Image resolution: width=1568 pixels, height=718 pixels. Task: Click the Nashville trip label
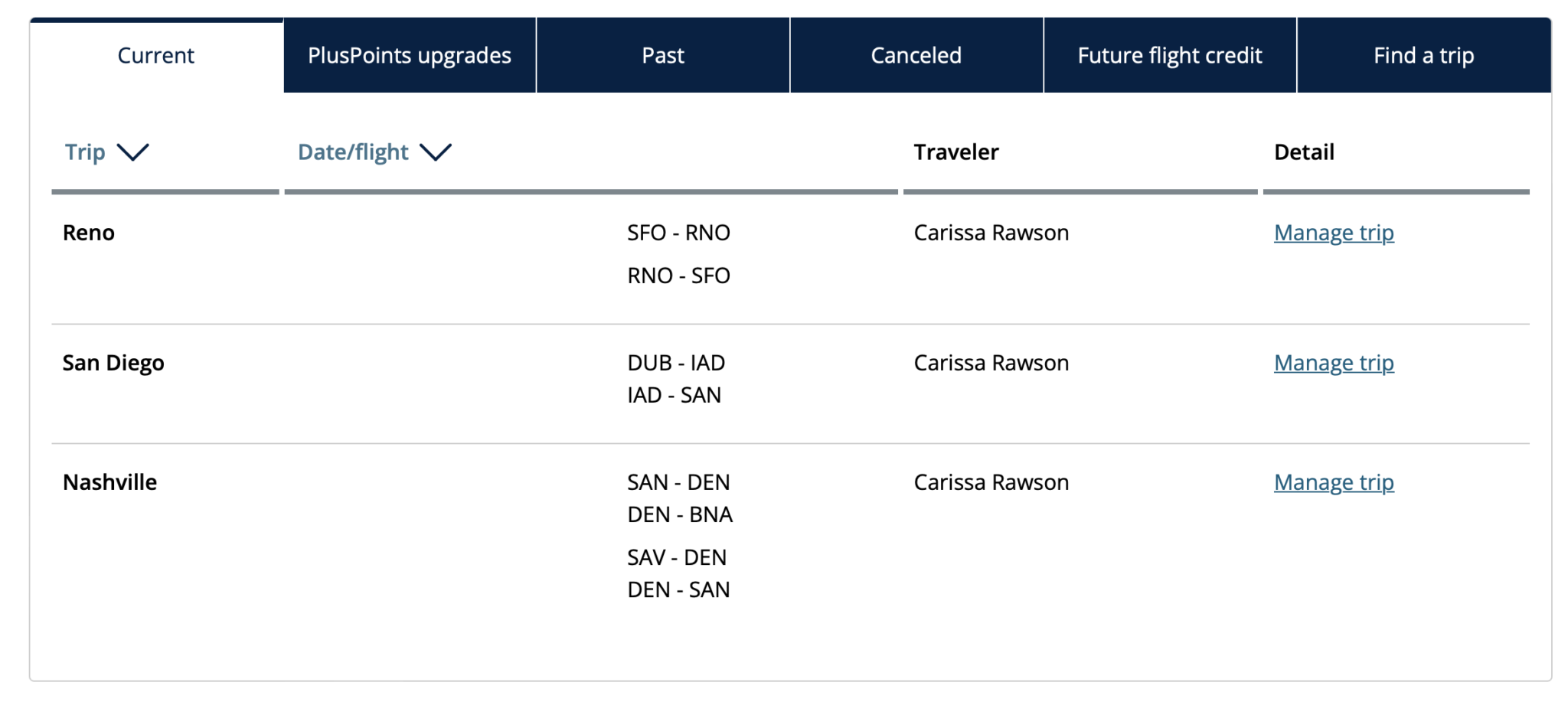click(109, 481)
